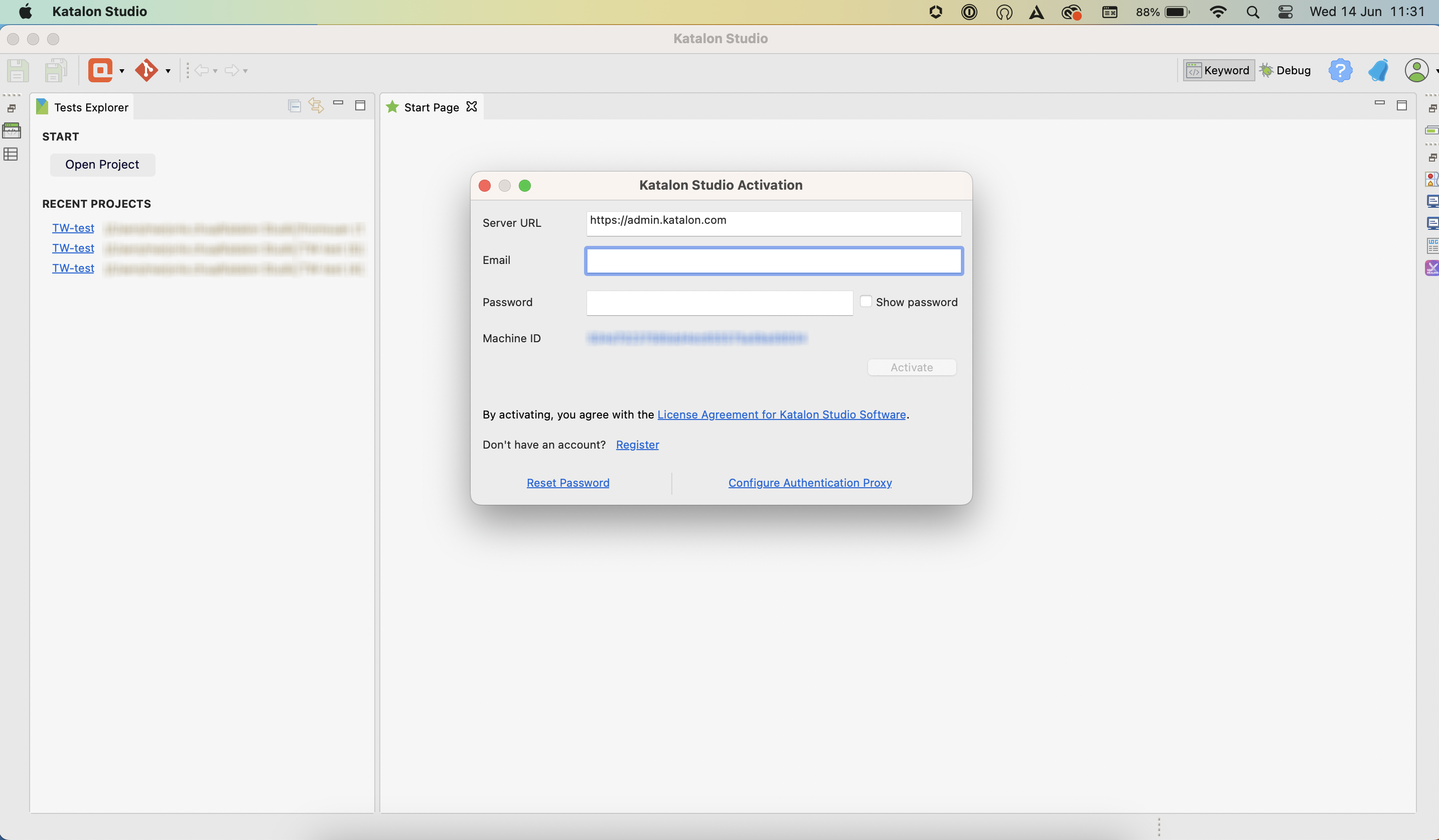Open right sidebar red-dot view icon
This screenshot has height=840, width=1439.
pyautogui.click(x=1431, y=179)
